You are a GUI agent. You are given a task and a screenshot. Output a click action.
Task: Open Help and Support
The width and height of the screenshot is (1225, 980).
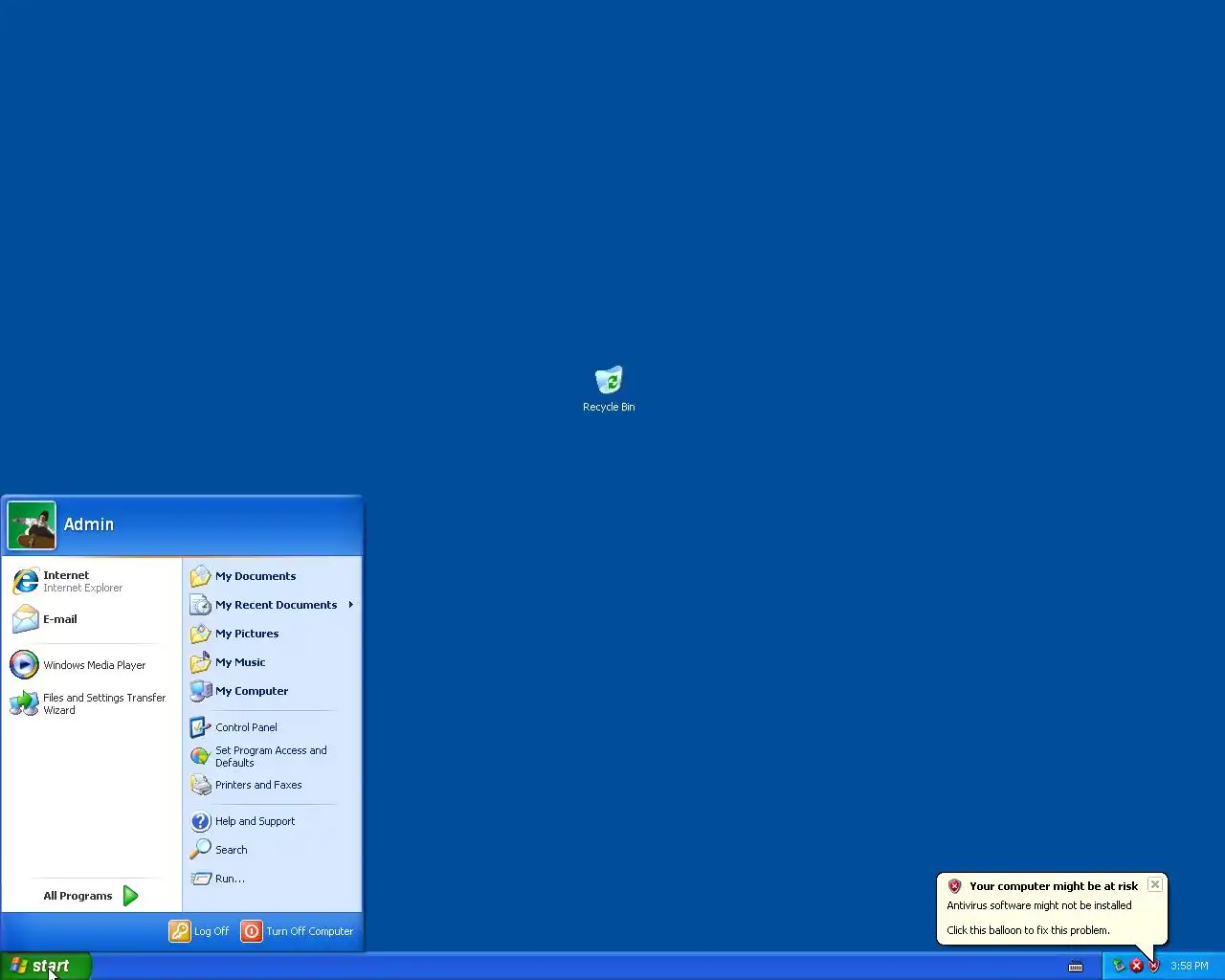coord(272,821)
